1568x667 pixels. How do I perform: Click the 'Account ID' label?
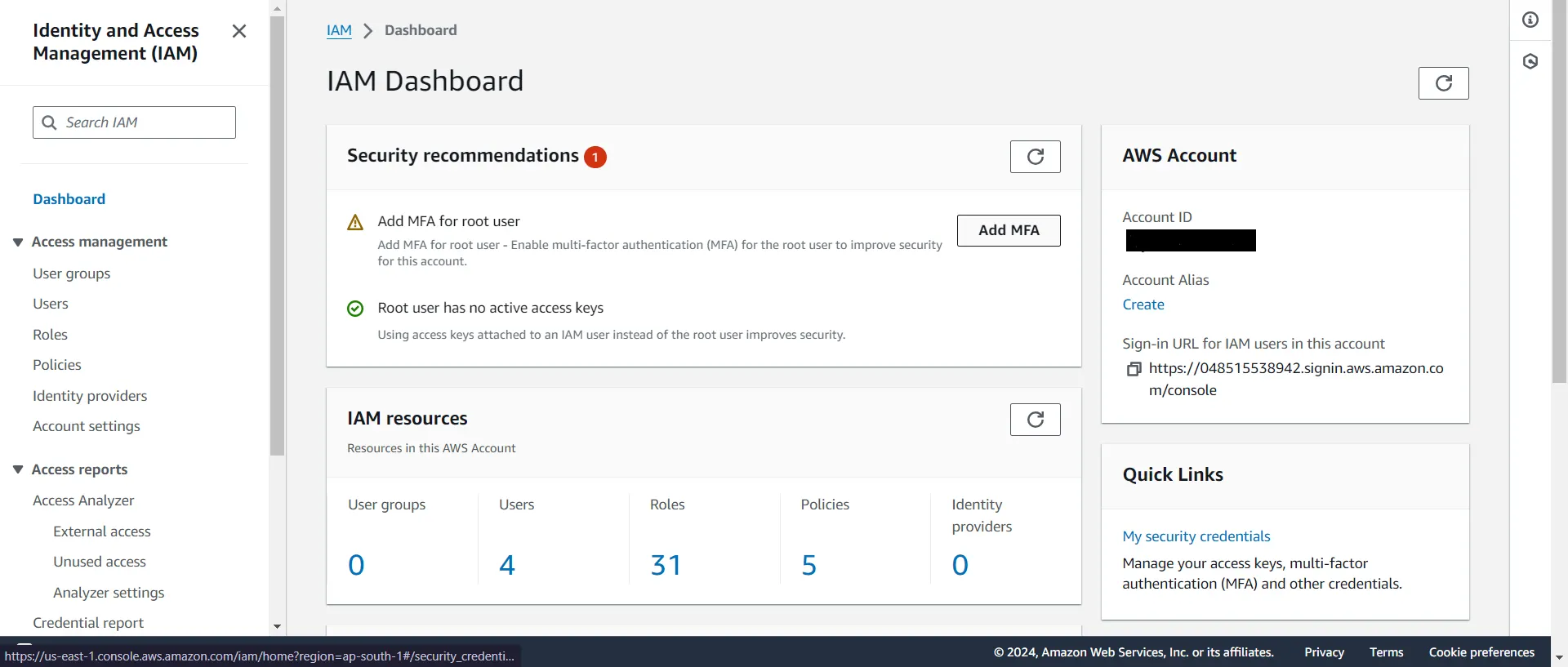tap(1157, 217)
